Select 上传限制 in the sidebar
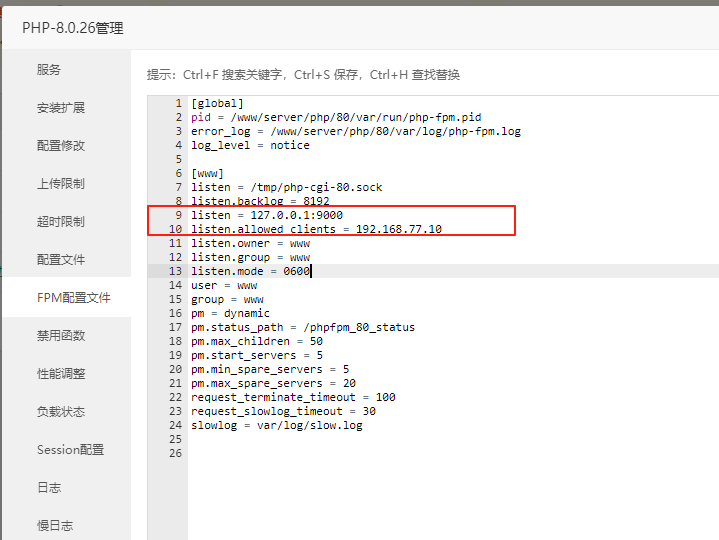Image resolution: width=719 pixels, height=540 pixels. [61, 183]
